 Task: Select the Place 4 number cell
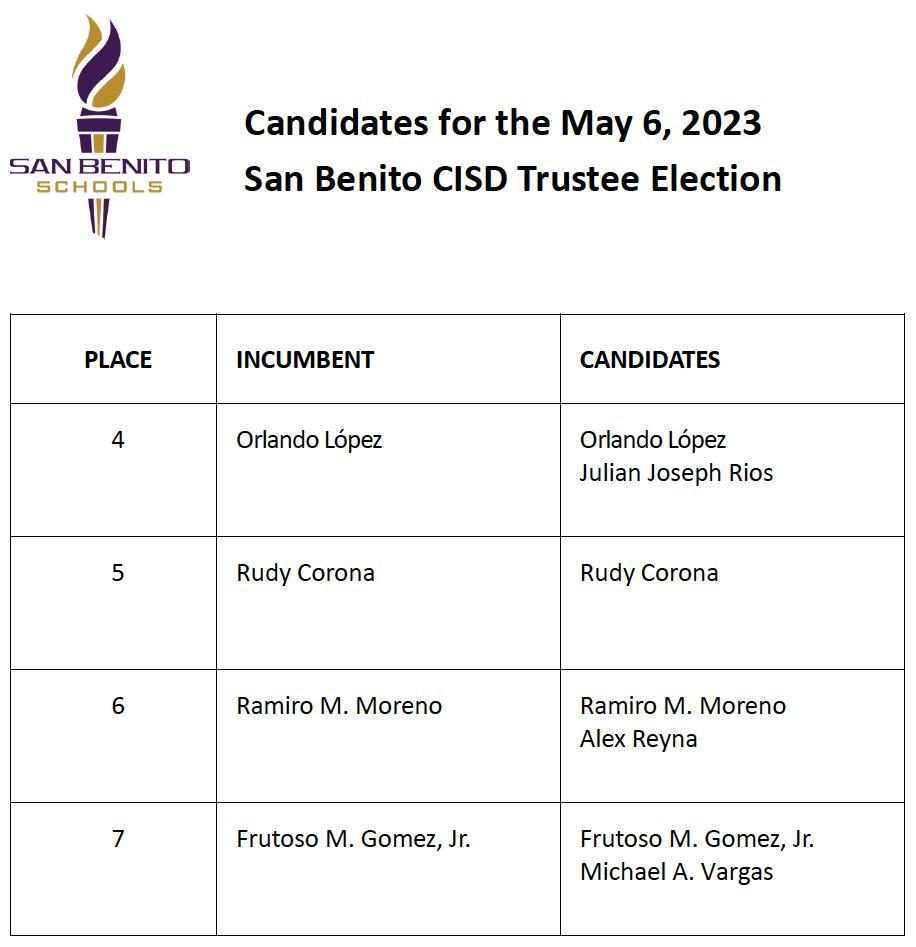point(118,440)
